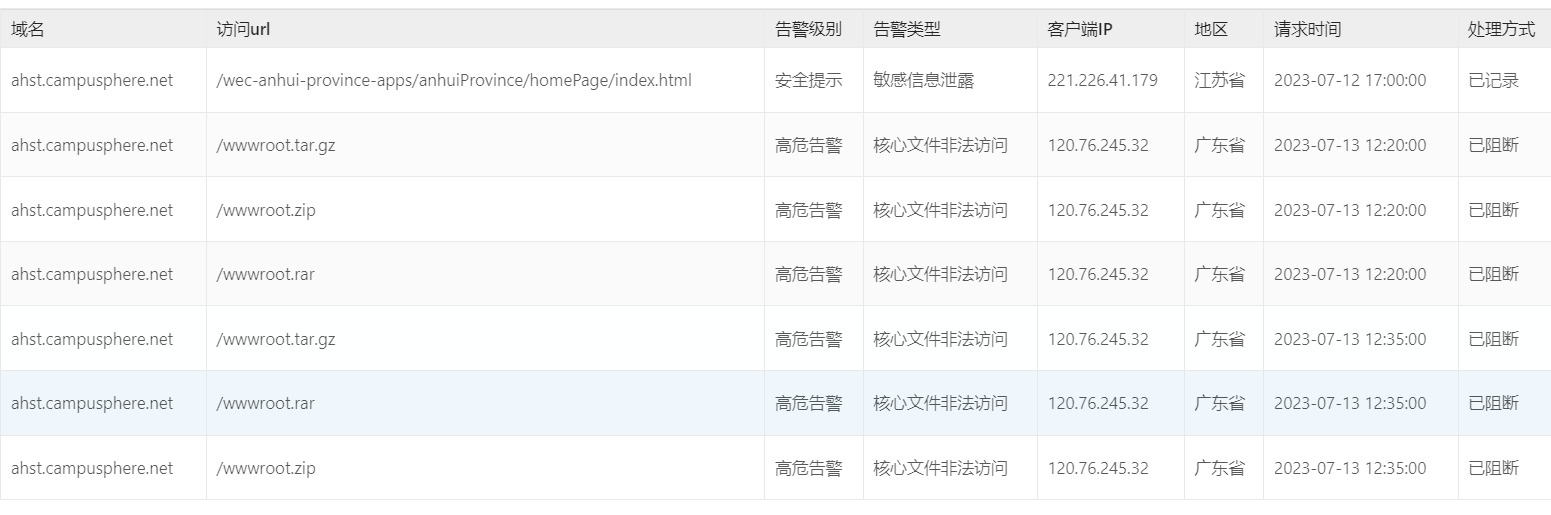Click client IP 221.226.41.179
Screen dimensions: 1551x515
[1102, 80]
